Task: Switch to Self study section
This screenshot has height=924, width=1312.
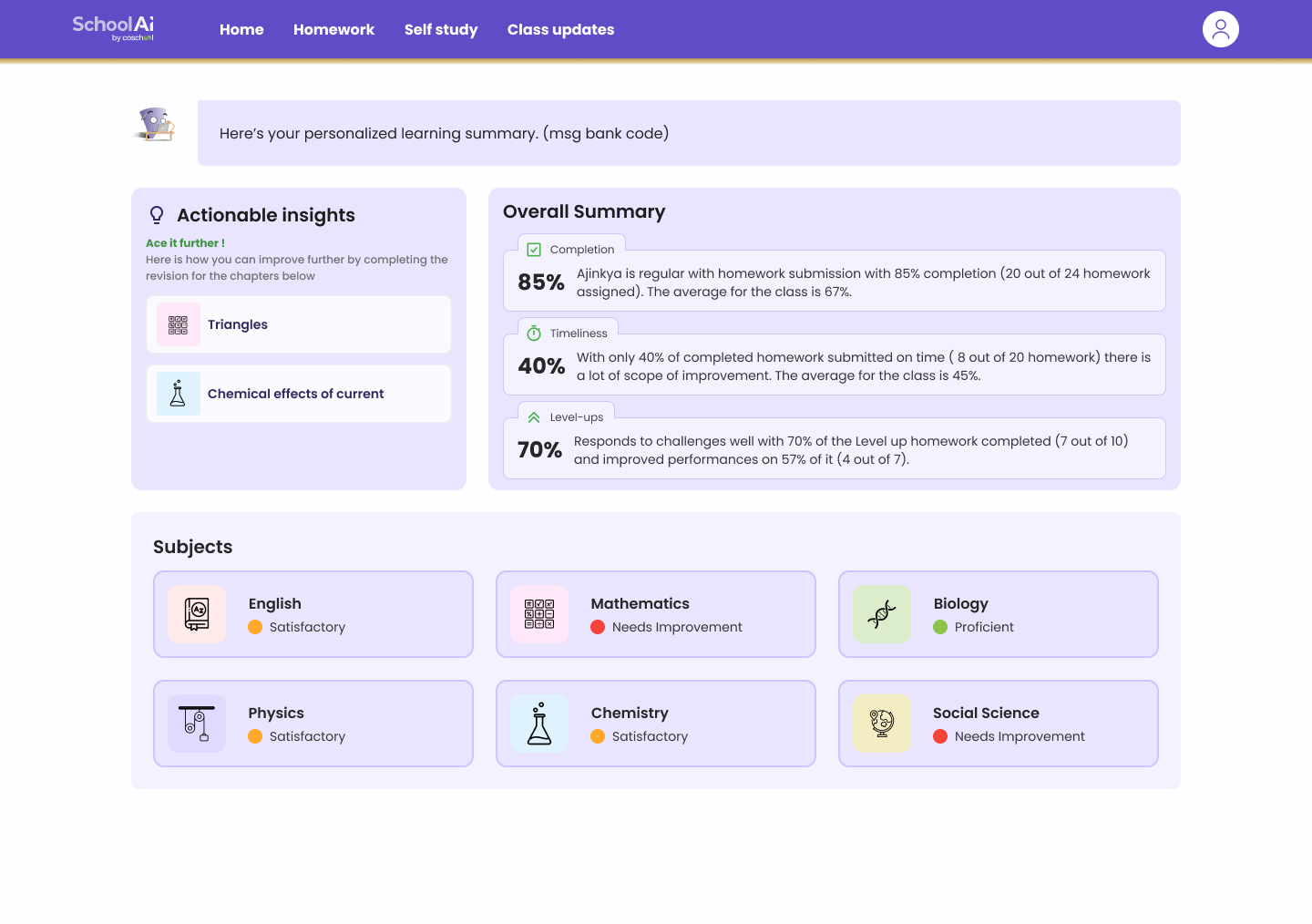Action: [x=441, y=29]
